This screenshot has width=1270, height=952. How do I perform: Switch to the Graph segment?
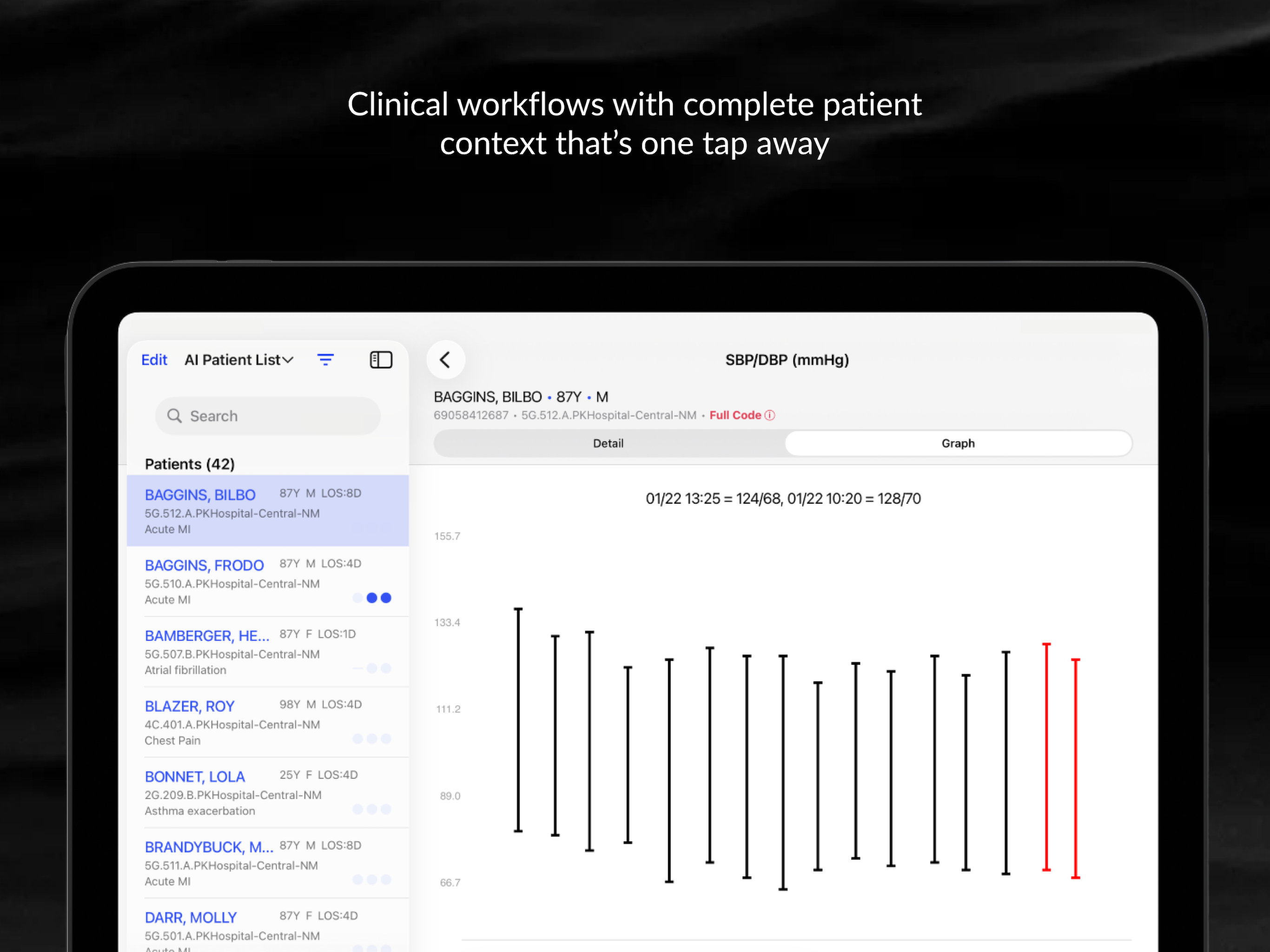pyautogui.click(x=958, y=443)
